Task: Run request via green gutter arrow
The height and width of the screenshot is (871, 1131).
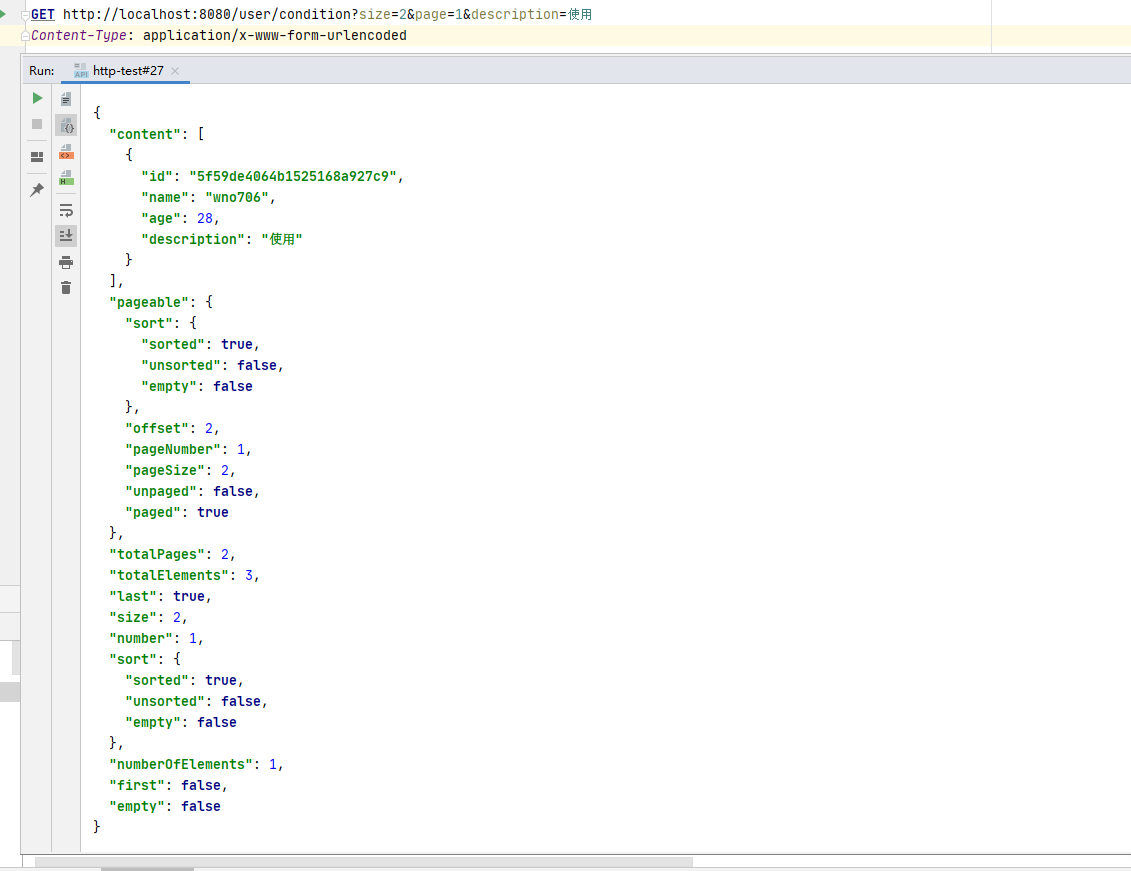Action: tap(3, 13)
